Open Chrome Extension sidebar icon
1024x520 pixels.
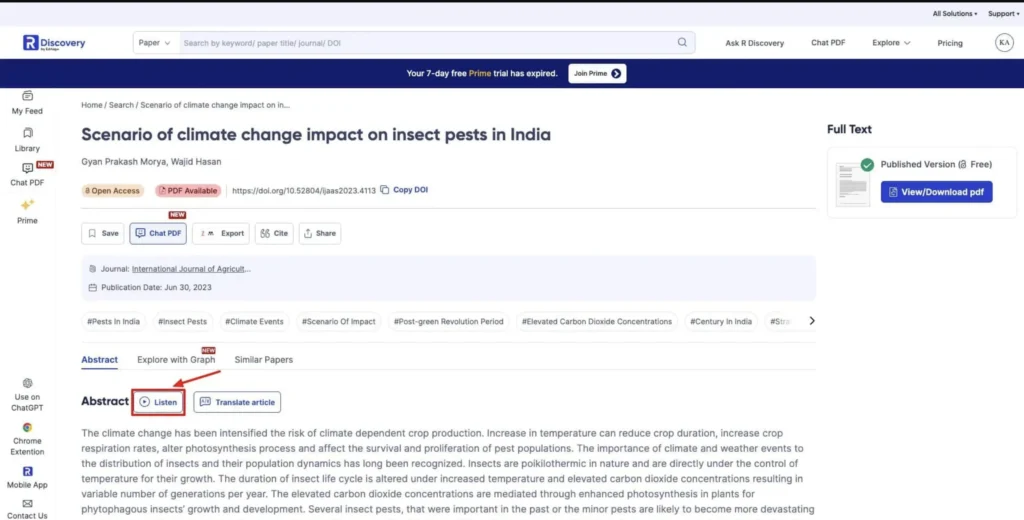(x=27, y=427)
